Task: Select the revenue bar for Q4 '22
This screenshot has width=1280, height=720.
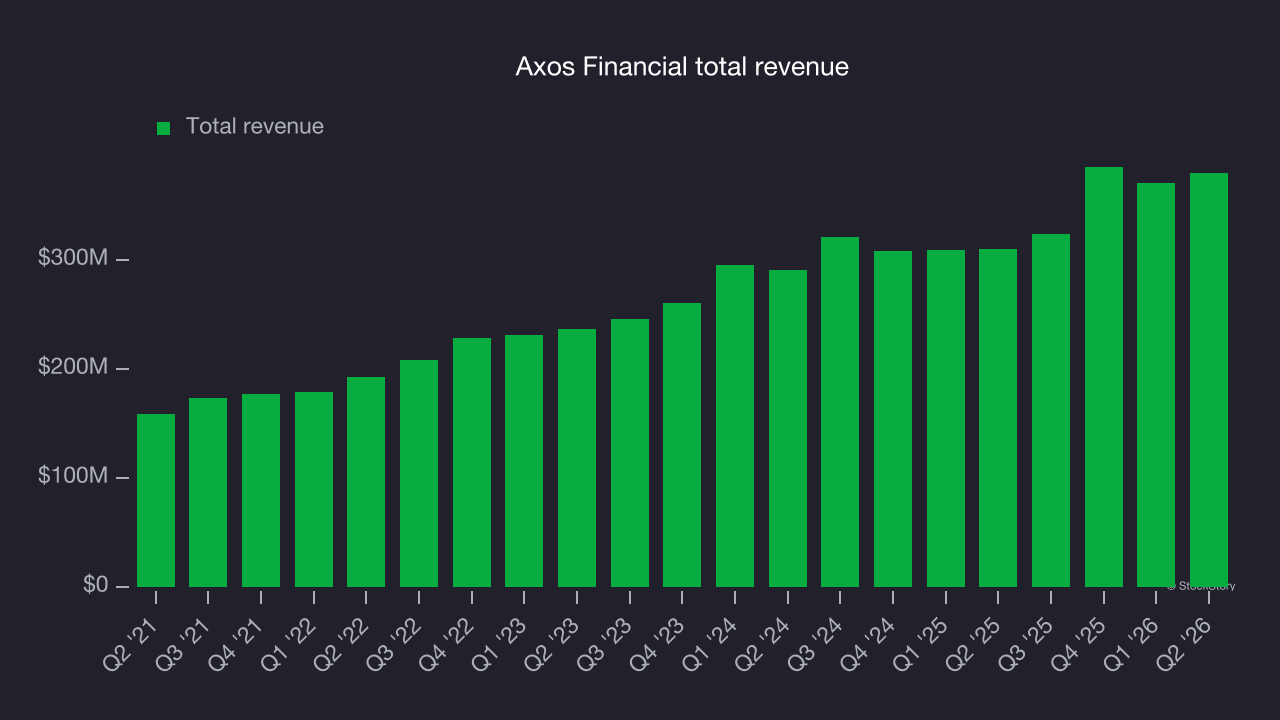Action: click(x=472, y=462)
